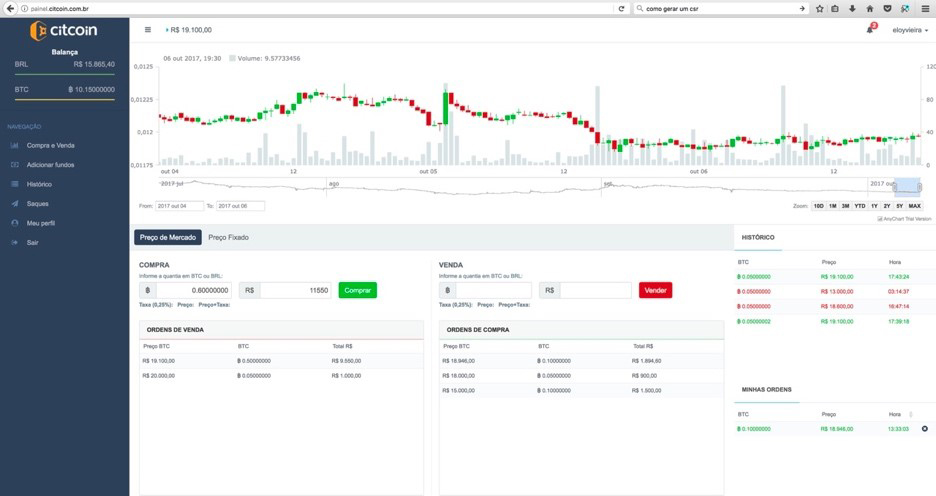Click the right handle of the chart range scroller
Screen dimensions: 936x496
(x=919, y=187)
